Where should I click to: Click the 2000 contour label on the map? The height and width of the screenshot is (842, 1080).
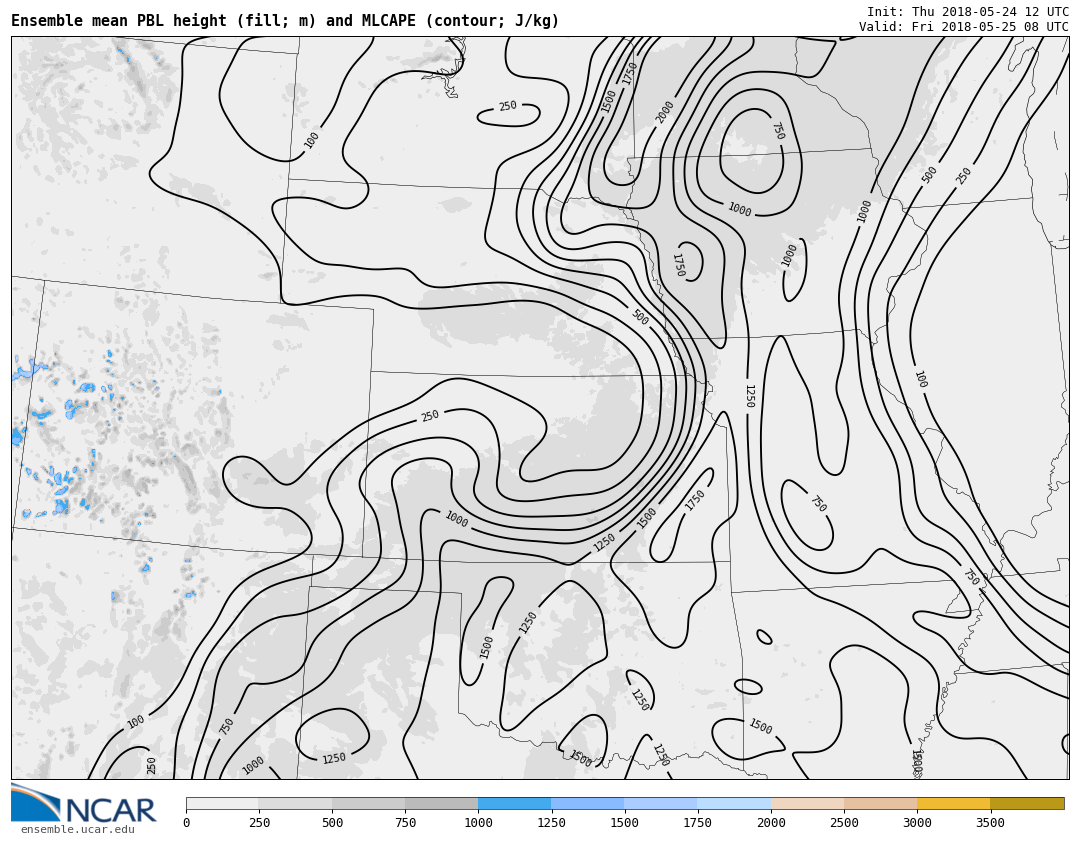click(665, 111)
